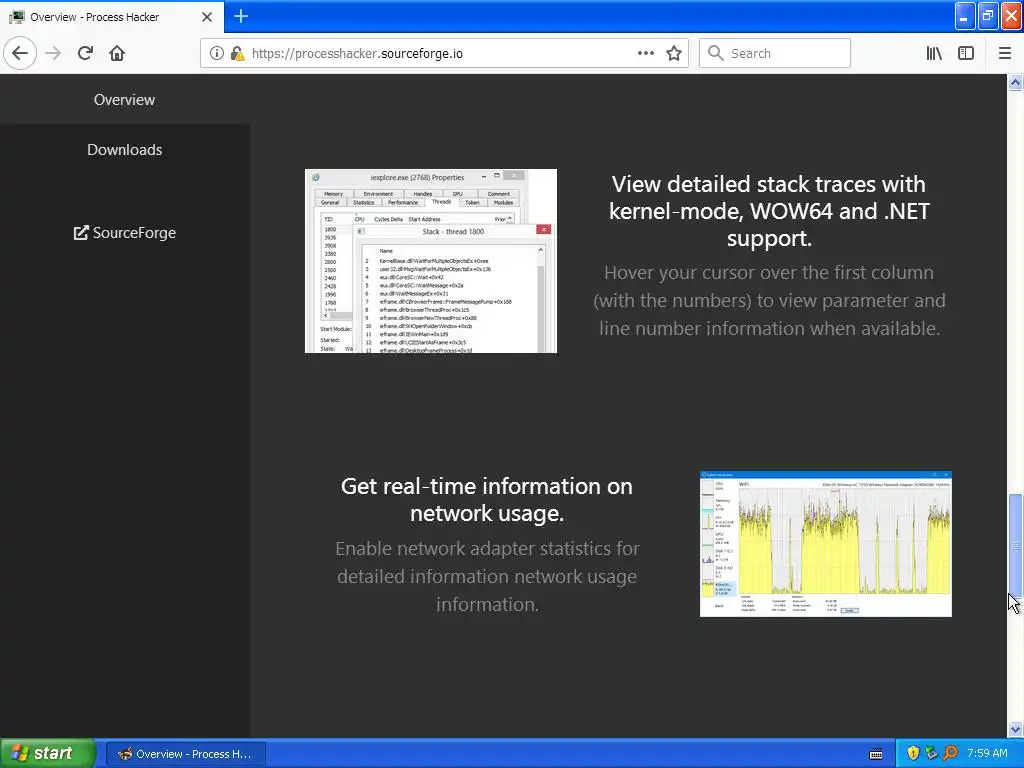Click the forward navigation arrow
1024x768 pixels.
(x=53, y=53)
